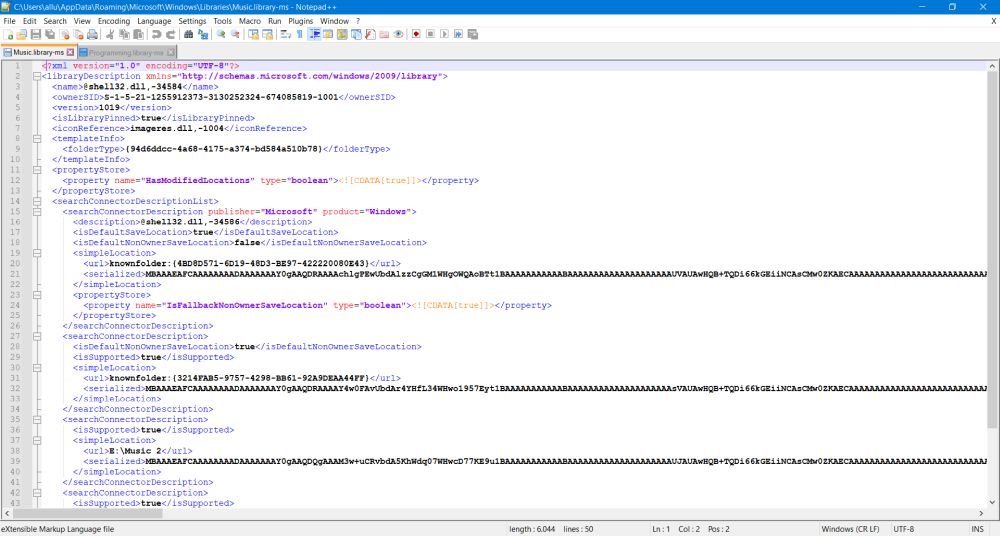Viewport: 1000px width, 536px height.
Task: Save the current file with toolbar icon
Action: [x=36, y=34]
